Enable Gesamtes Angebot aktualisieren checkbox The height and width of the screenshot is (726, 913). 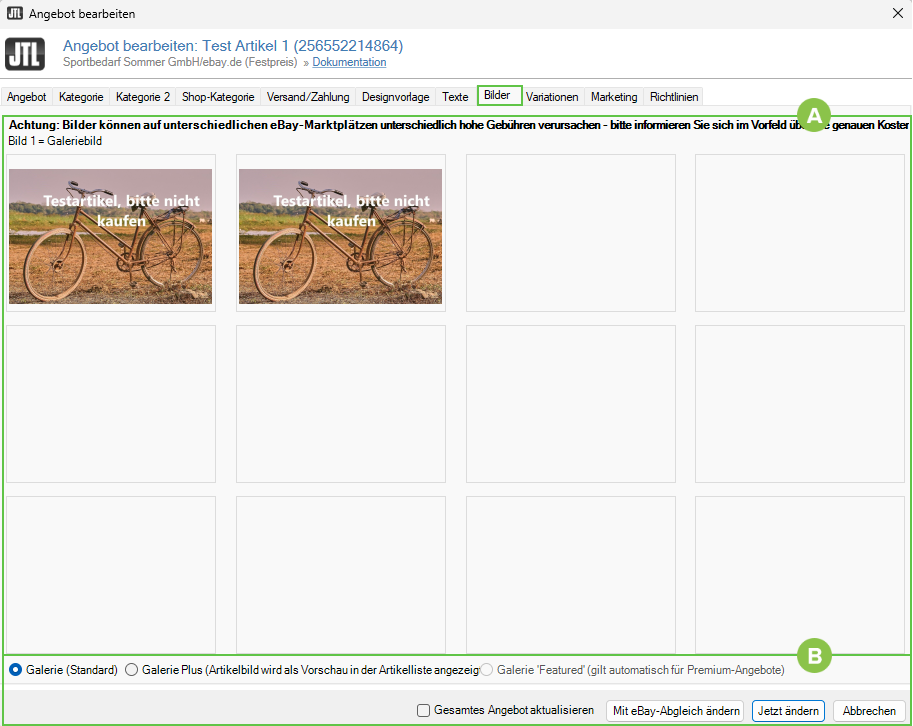pos(423,711)
